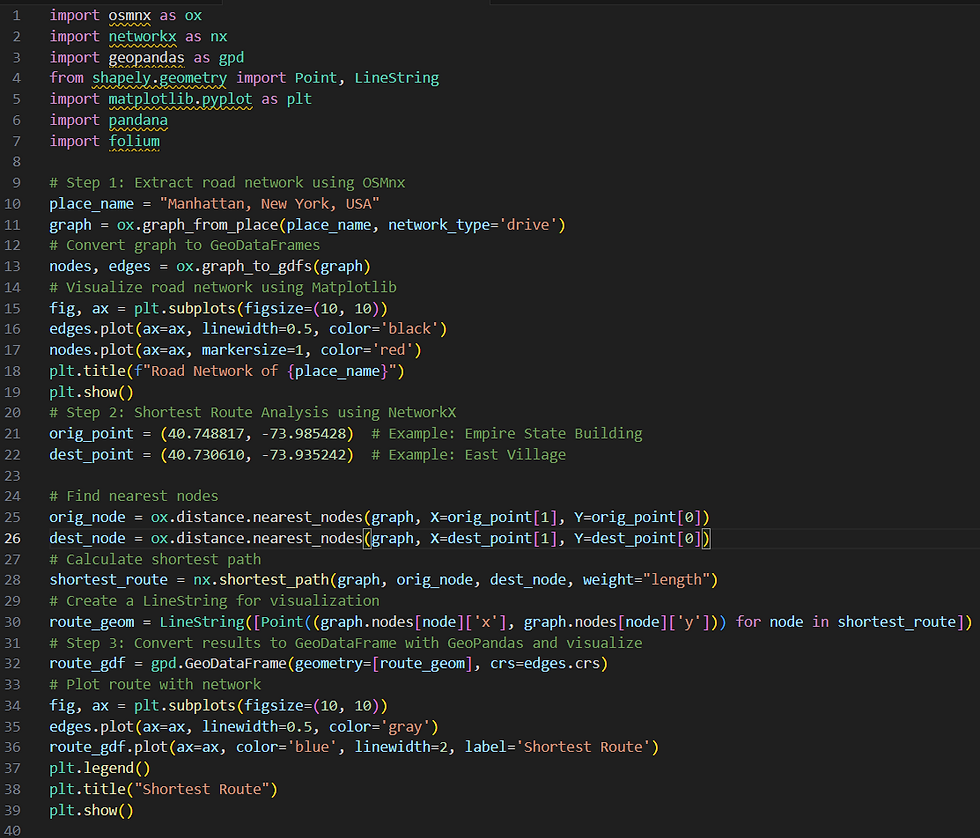
Task: Click 'matplotlib.pyplot' on line 5
Action: point(180,99)
